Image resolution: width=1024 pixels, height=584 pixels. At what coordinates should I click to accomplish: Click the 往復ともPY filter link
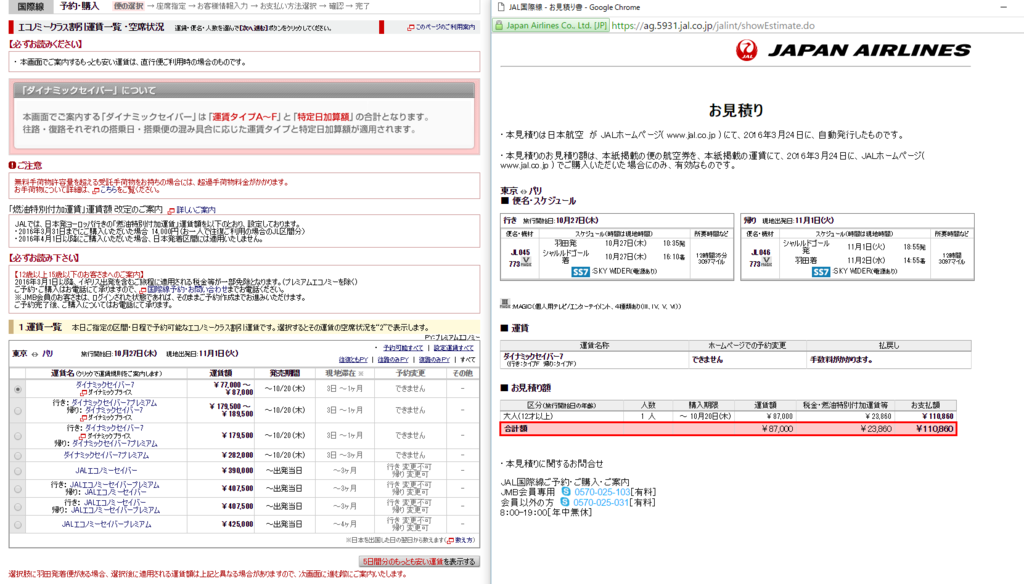353,360
